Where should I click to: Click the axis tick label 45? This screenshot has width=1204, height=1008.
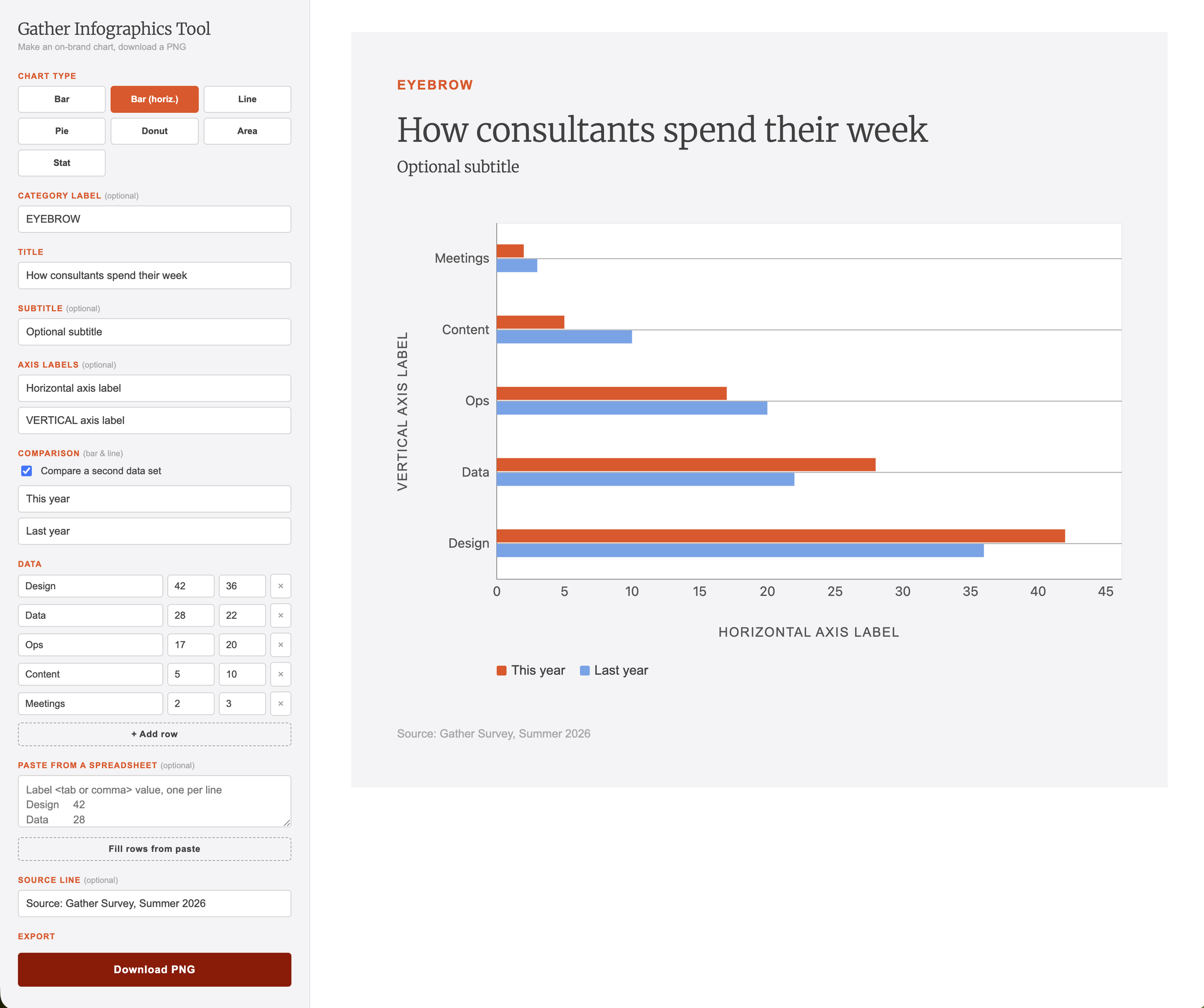coord(1105,592)
